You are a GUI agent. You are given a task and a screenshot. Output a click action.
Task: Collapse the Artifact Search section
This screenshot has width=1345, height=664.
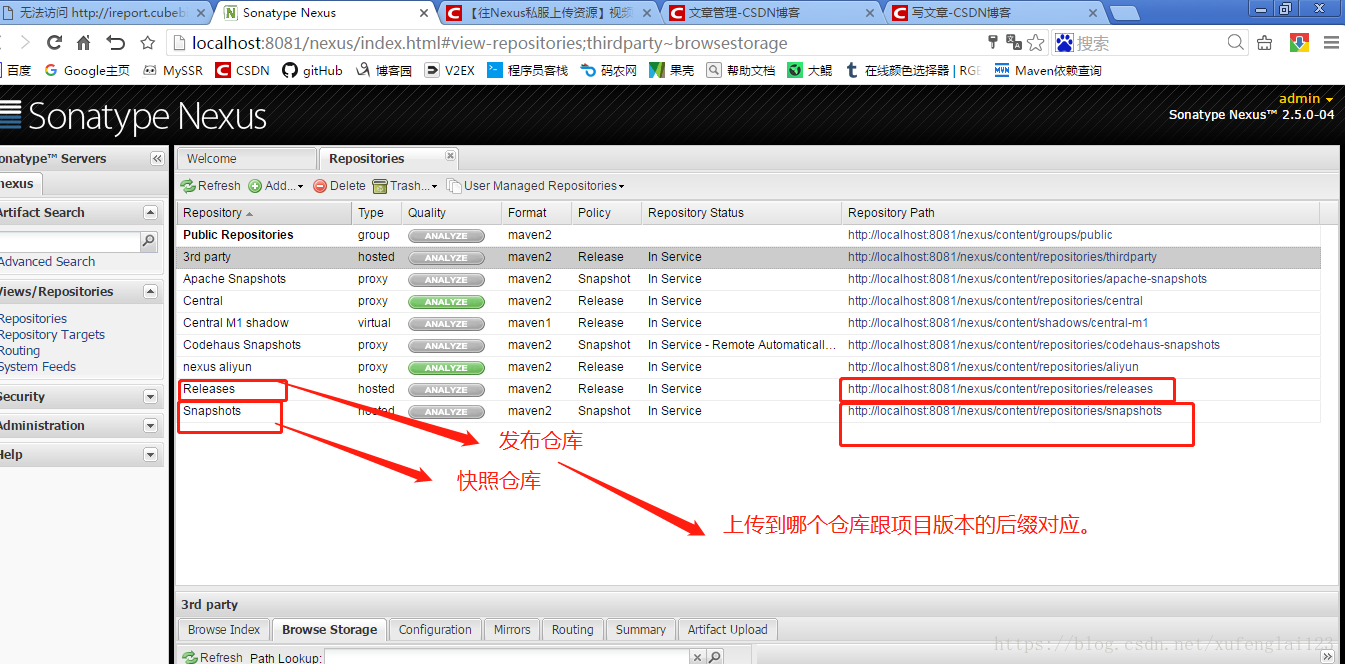[150, 213]
